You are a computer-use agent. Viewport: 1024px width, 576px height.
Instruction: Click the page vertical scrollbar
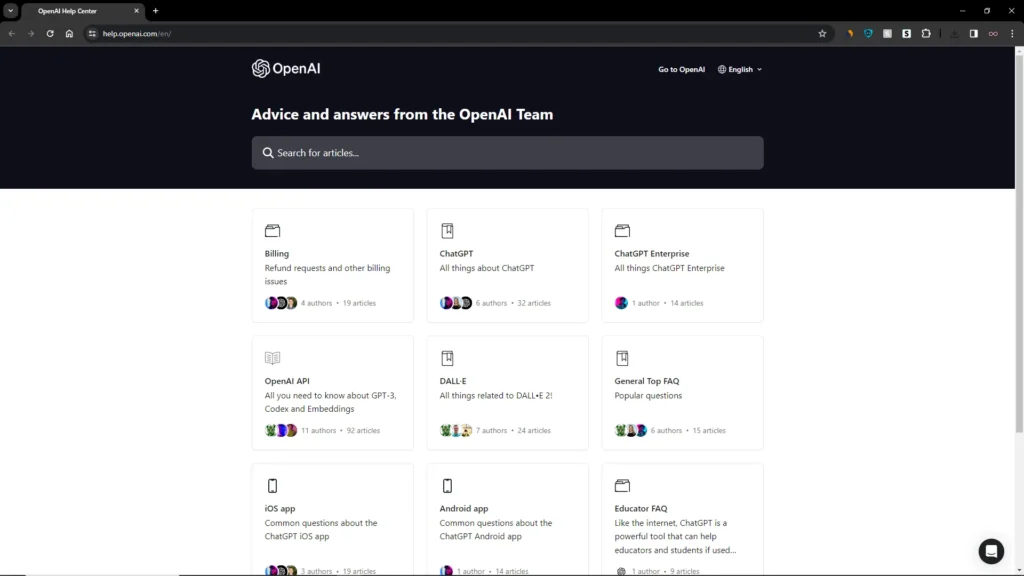(x=1019, y=243)
